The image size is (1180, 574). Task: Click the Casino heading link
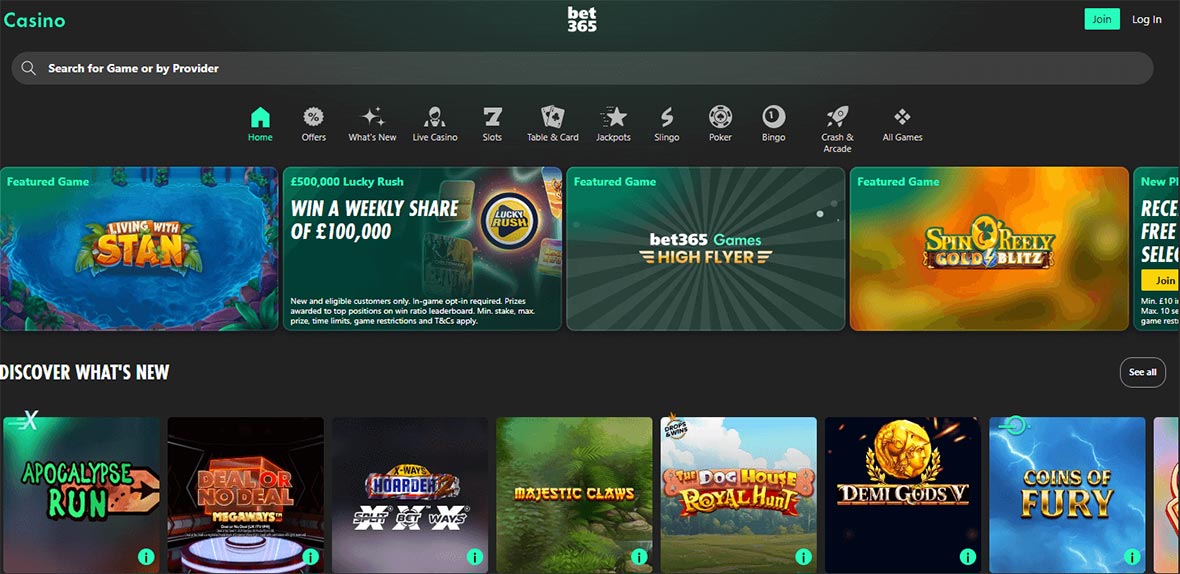pyautogui.click(x=34, y=20)
